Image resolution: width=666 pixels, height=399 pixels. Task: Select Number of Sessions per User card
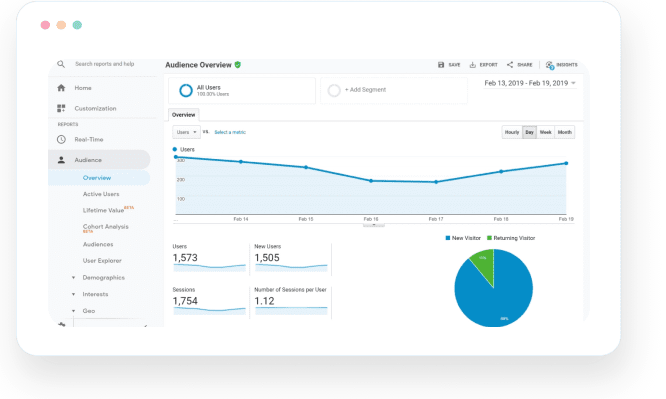point(291,302)
